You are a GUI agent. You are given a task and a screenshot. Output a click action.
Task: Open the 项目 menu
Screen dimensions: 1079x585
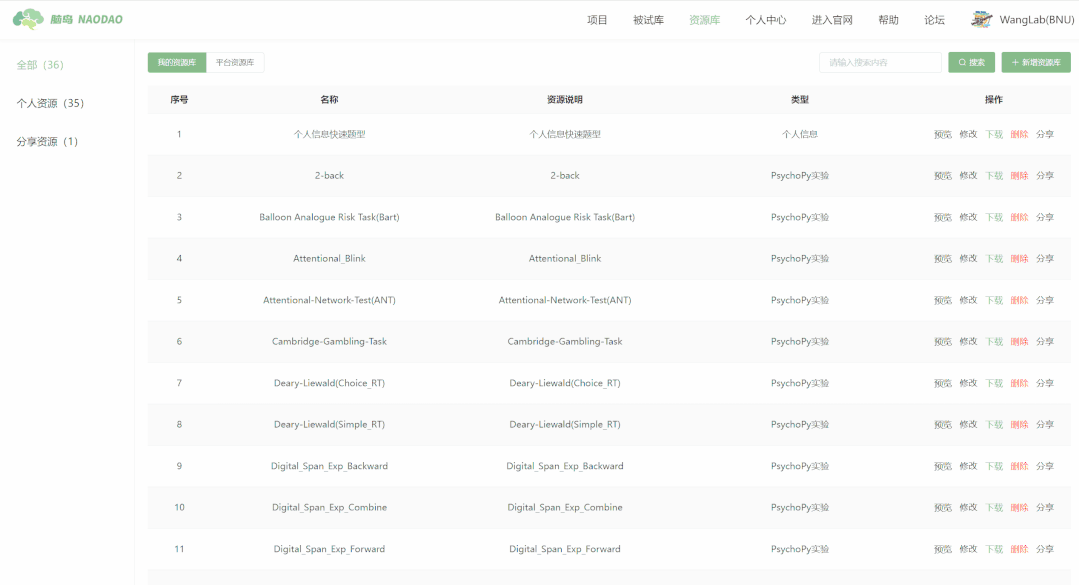pyautogui.click(x=597, y=20)
